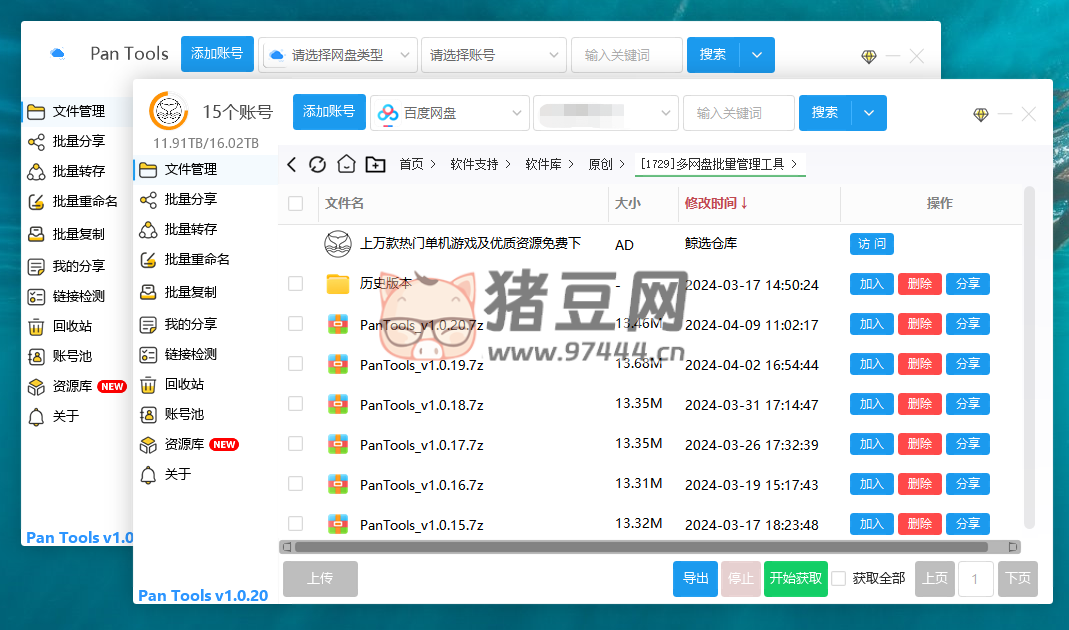Open 批量转存 in the front window sidebar
The image size is (1069, 630).
[205, 229]
